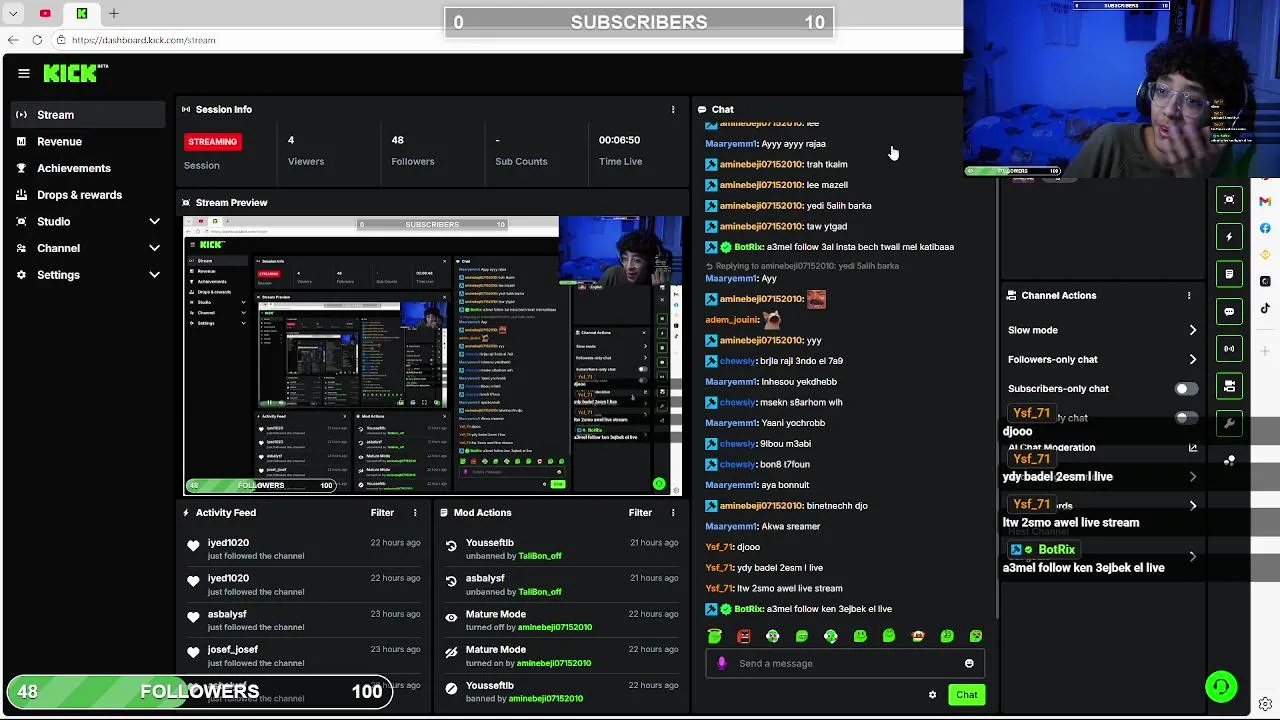Reload the dashboard page
1280x720 pixels.
click(x=37, y=40)
